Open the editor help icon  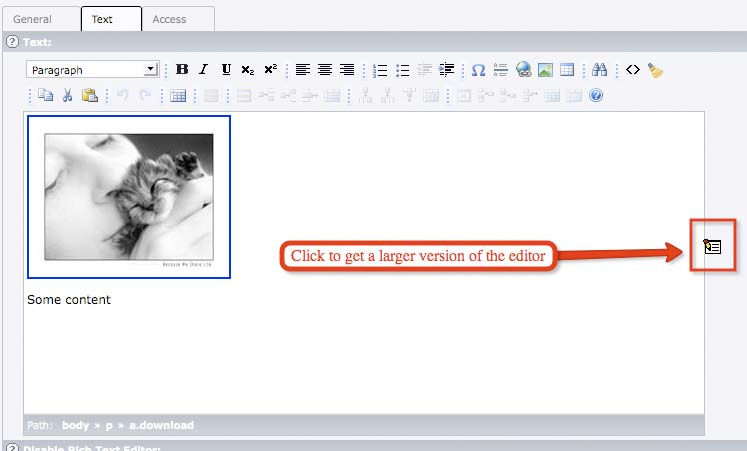tap(596, 96)
